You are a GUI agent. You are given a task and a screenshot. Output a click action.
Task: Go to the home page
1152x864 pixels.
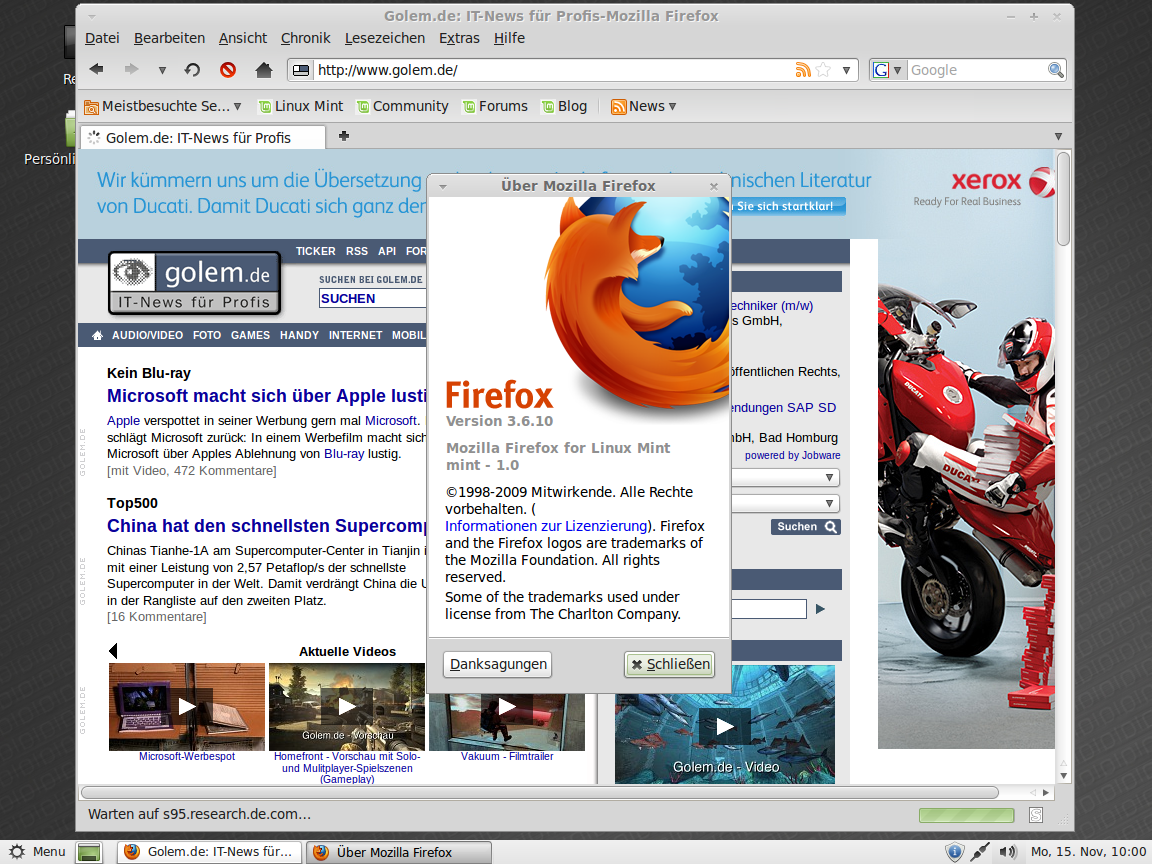point(262,70)
